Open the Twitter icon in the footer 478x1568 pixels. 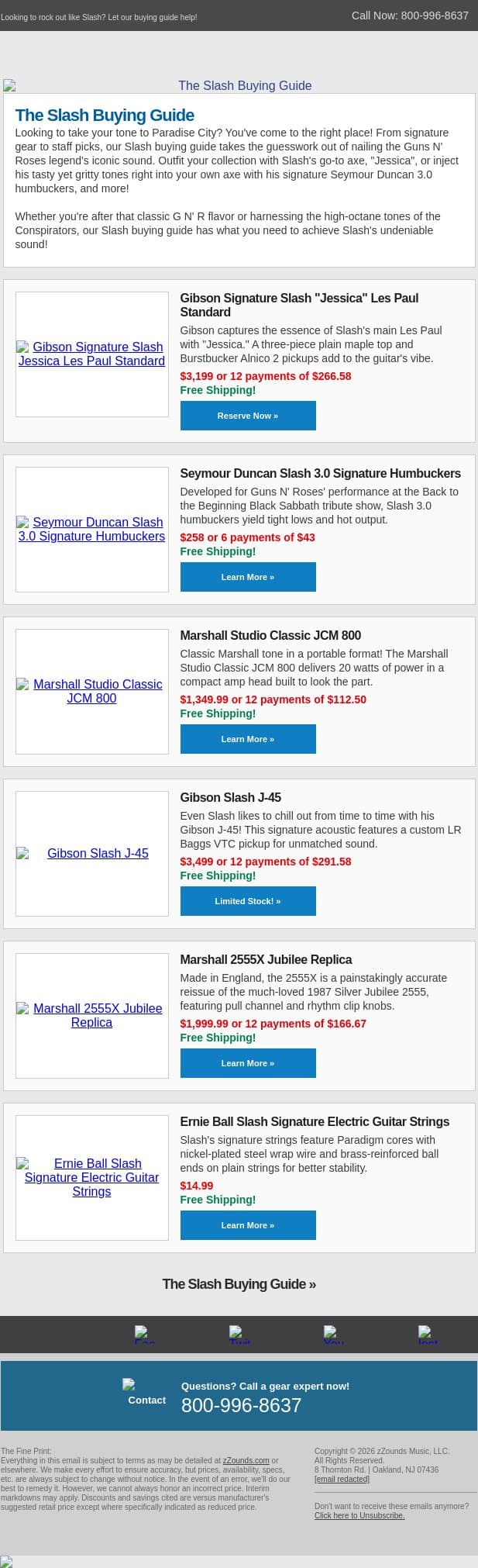point(239,1334)
